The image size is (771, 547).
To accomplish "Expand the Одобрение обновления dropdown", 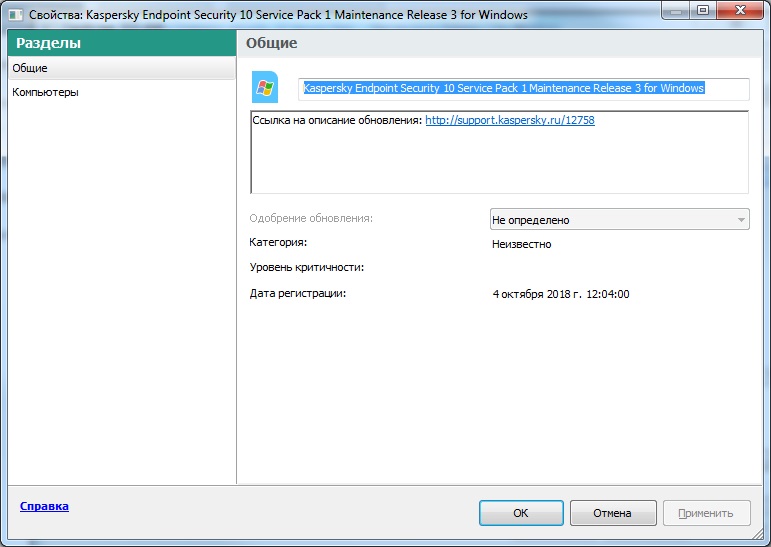I will click(620, 219).
